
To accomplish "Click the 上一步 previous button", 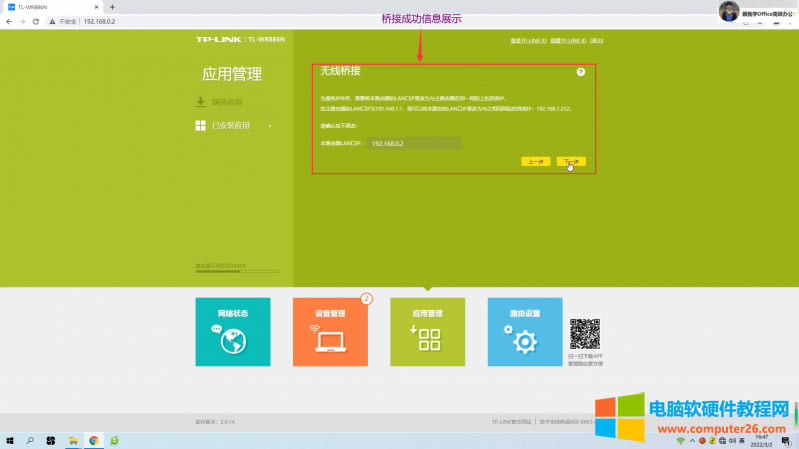I will (x=535, y=161).
